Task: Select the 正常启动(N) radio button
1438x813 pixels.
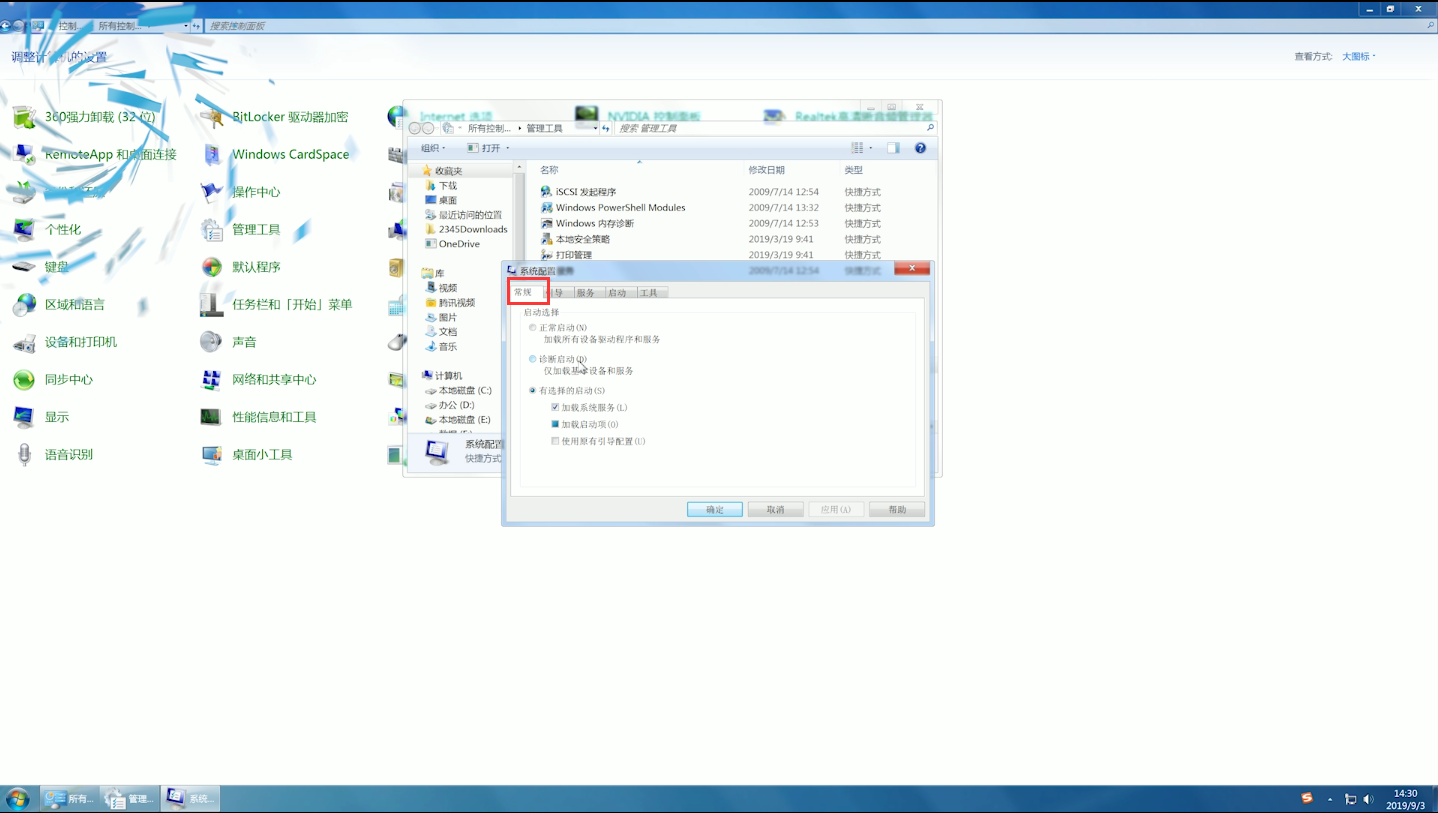Action: (532, 328)
